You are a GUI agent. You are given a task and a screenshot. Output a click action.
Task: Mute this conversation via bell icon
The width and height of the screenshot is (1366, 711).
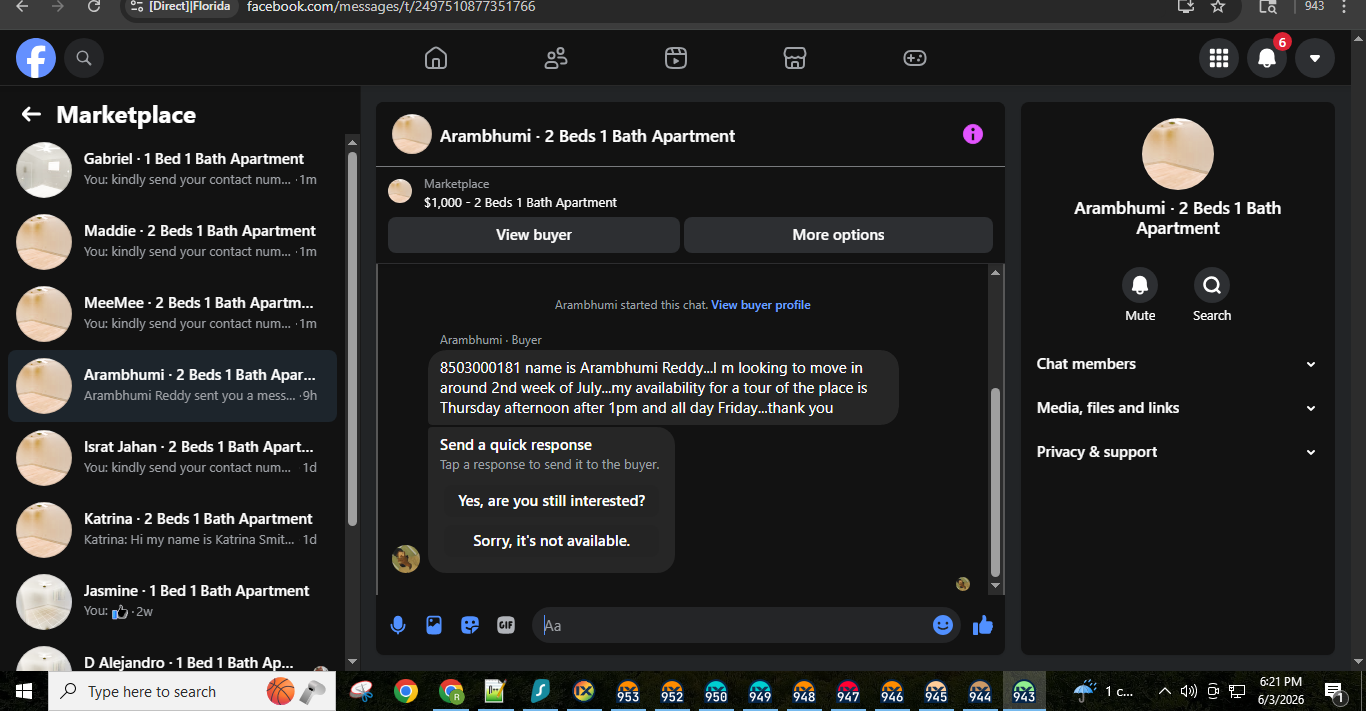coord(1140,286)
